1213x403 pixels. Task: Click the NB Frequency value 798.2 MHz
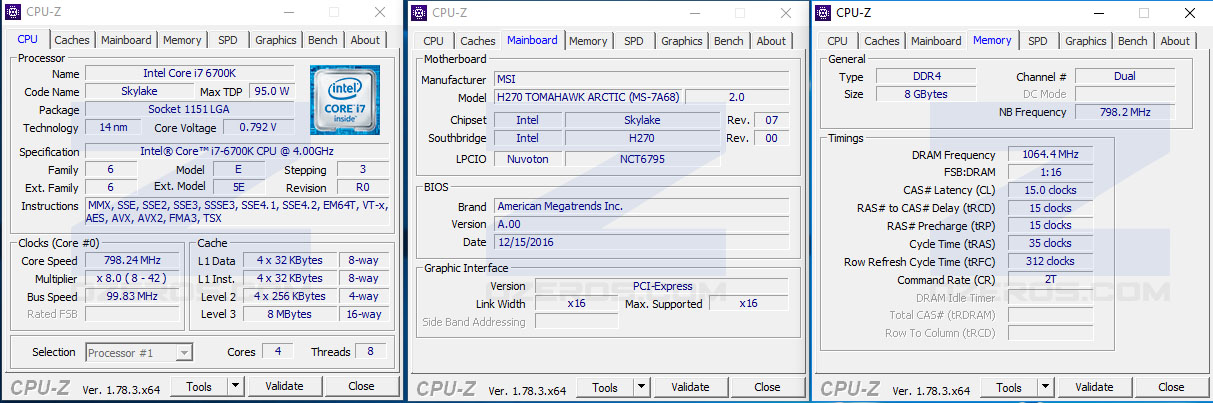click(x=1125, y=112)
